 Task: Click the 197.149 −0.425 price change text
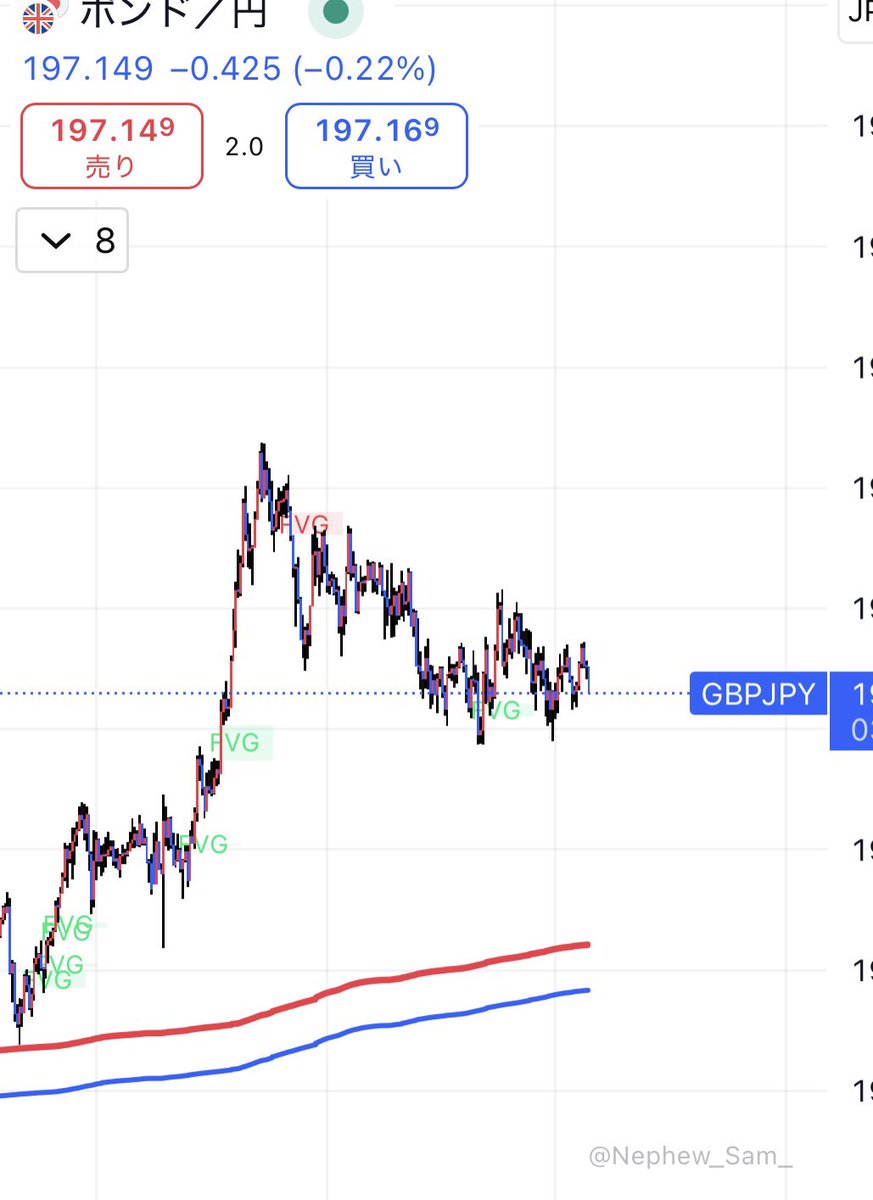[229, 69]
